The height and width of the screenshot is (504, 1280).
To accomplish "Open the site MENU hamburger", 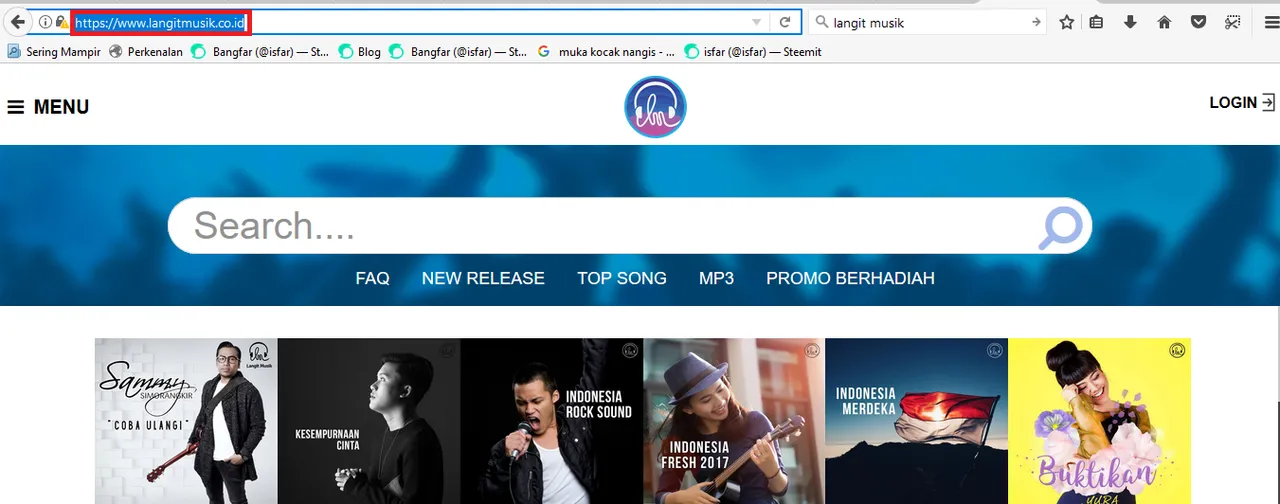I will point(48,107).
